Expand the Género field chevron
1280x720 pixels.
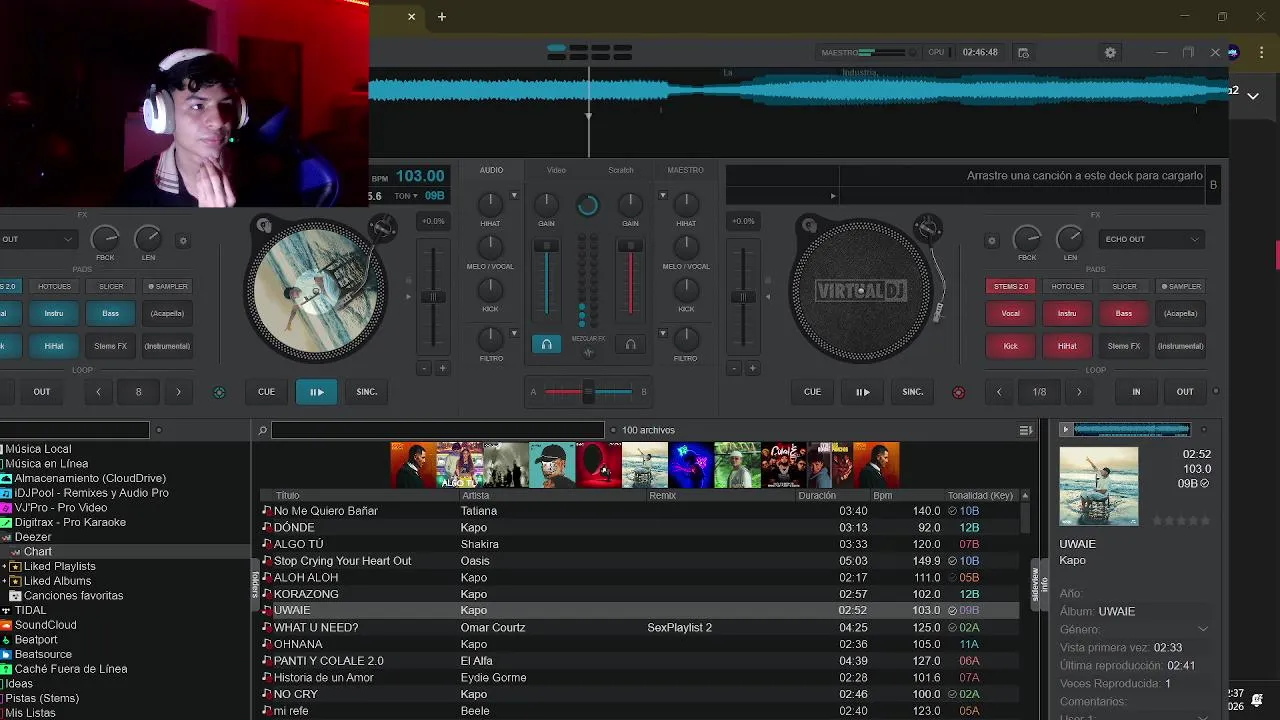[1202, 629]
